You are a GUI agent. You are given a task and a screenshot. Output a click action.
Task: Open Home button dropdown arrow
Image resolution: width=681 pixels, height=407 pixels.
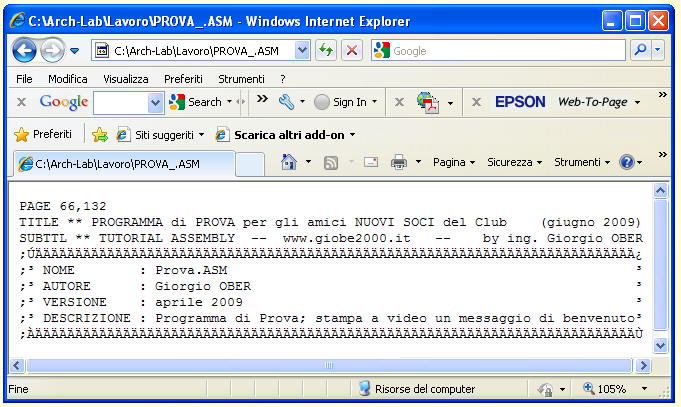tap(308, 162)
